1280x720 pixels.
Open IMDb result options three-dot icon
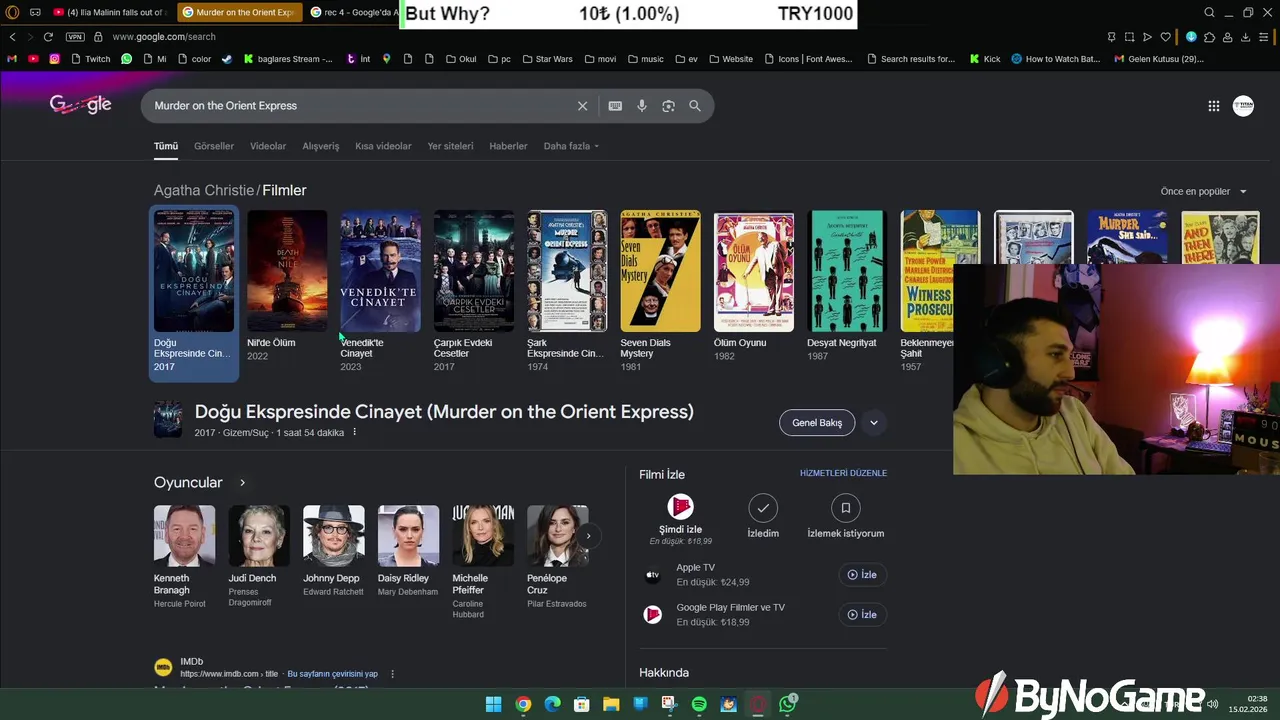[392, 674]
